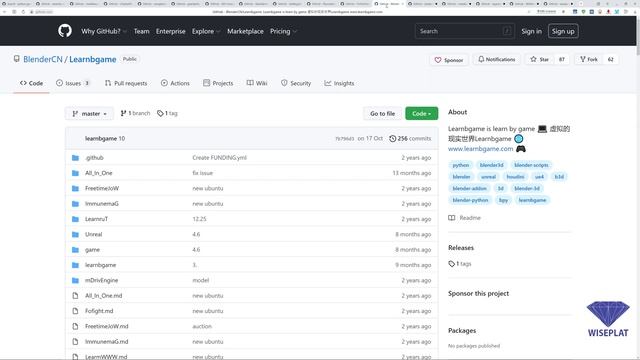Select the bpy topic tag
640x360 pixels.
pyautogui.click(x=503, y=200)
